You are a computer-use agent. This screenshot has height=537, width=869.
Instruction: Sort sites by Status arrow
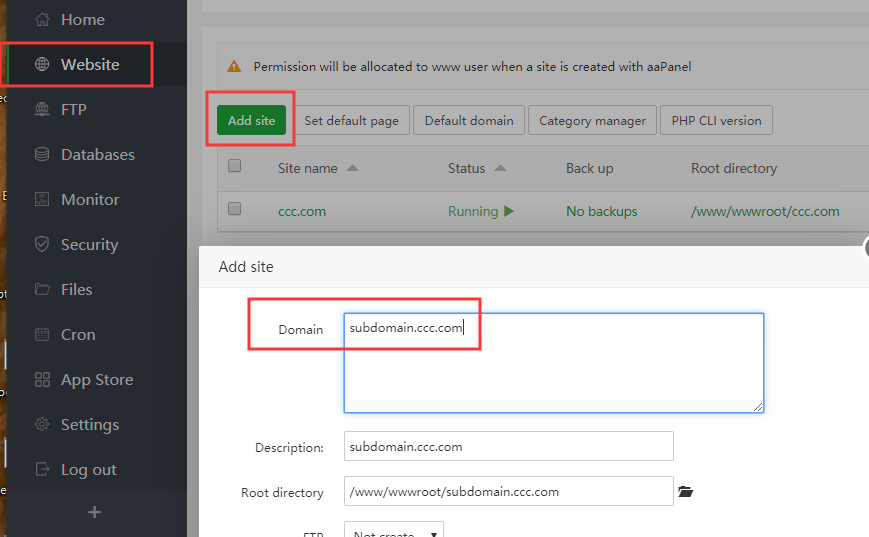click(x=500, y=168)
